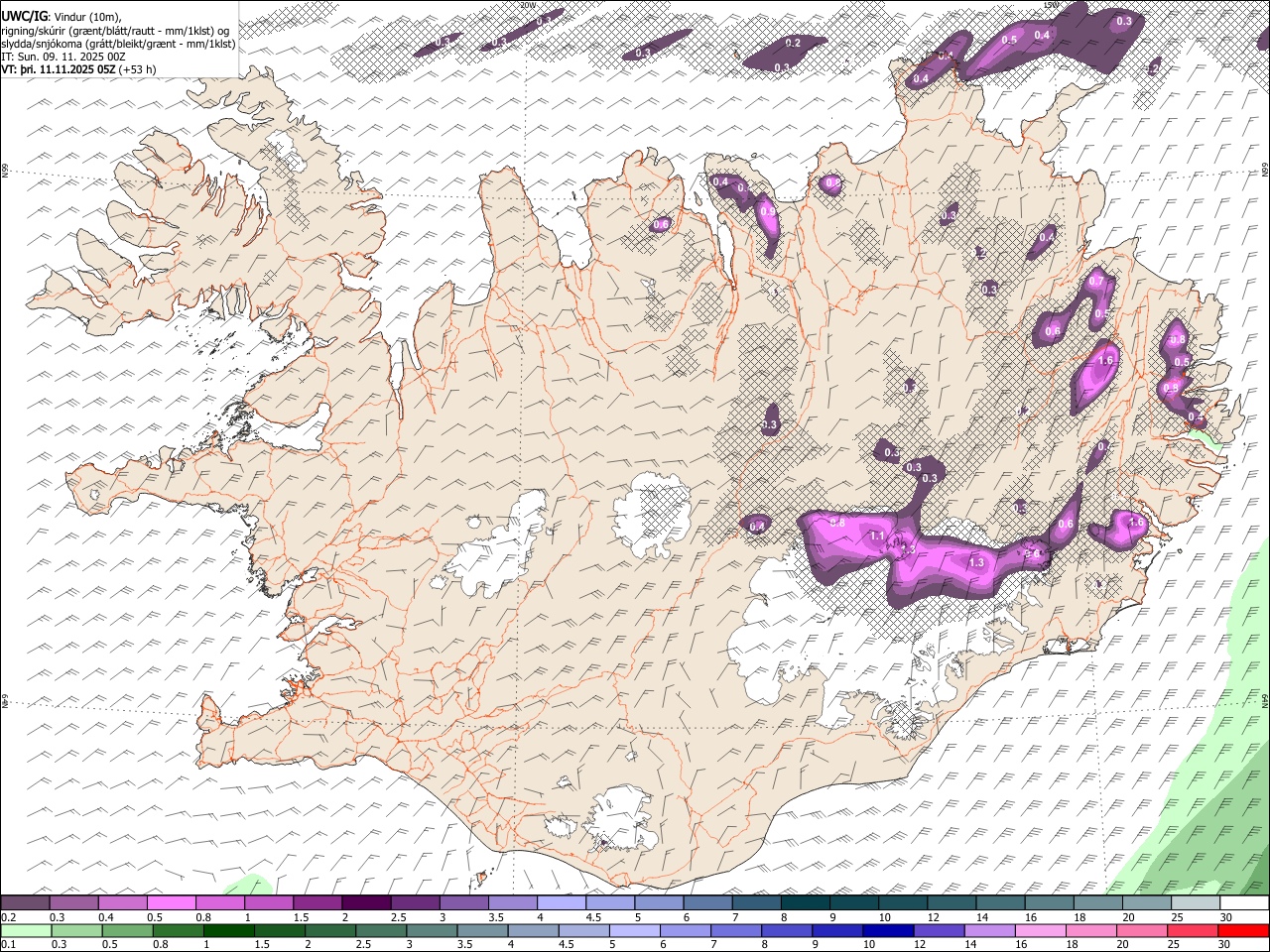Image resolution: width=1270 pixels, height=952 pixels.
Task: Click the rigning/skúrir legend description line
Action: (x=115, y=30)
